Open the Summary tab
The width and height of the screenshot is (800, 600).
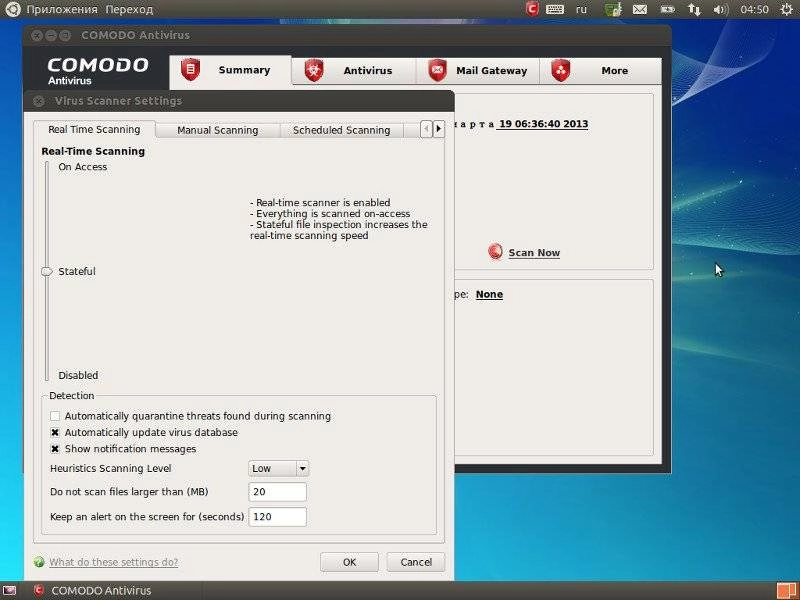pos(231,70)
